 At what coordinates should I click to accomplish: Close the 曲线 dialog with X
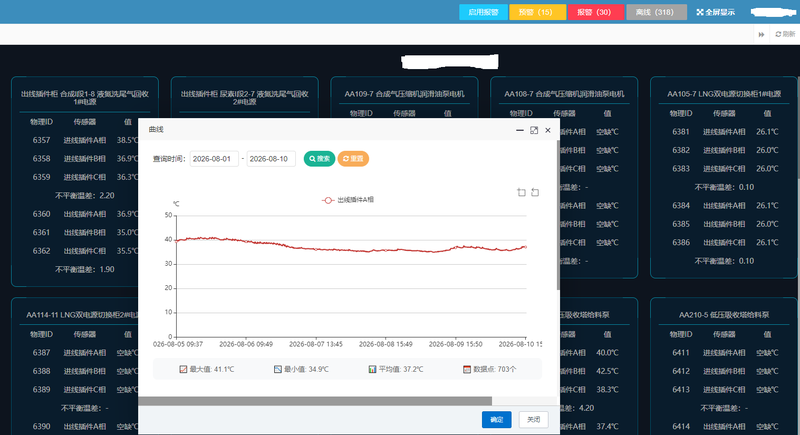tap(548, 131)
